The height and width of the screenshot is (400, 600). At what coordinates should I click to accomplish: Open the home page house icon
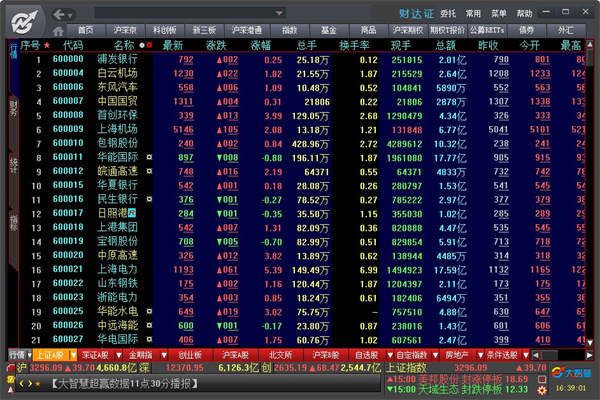[x=58, y=31]
